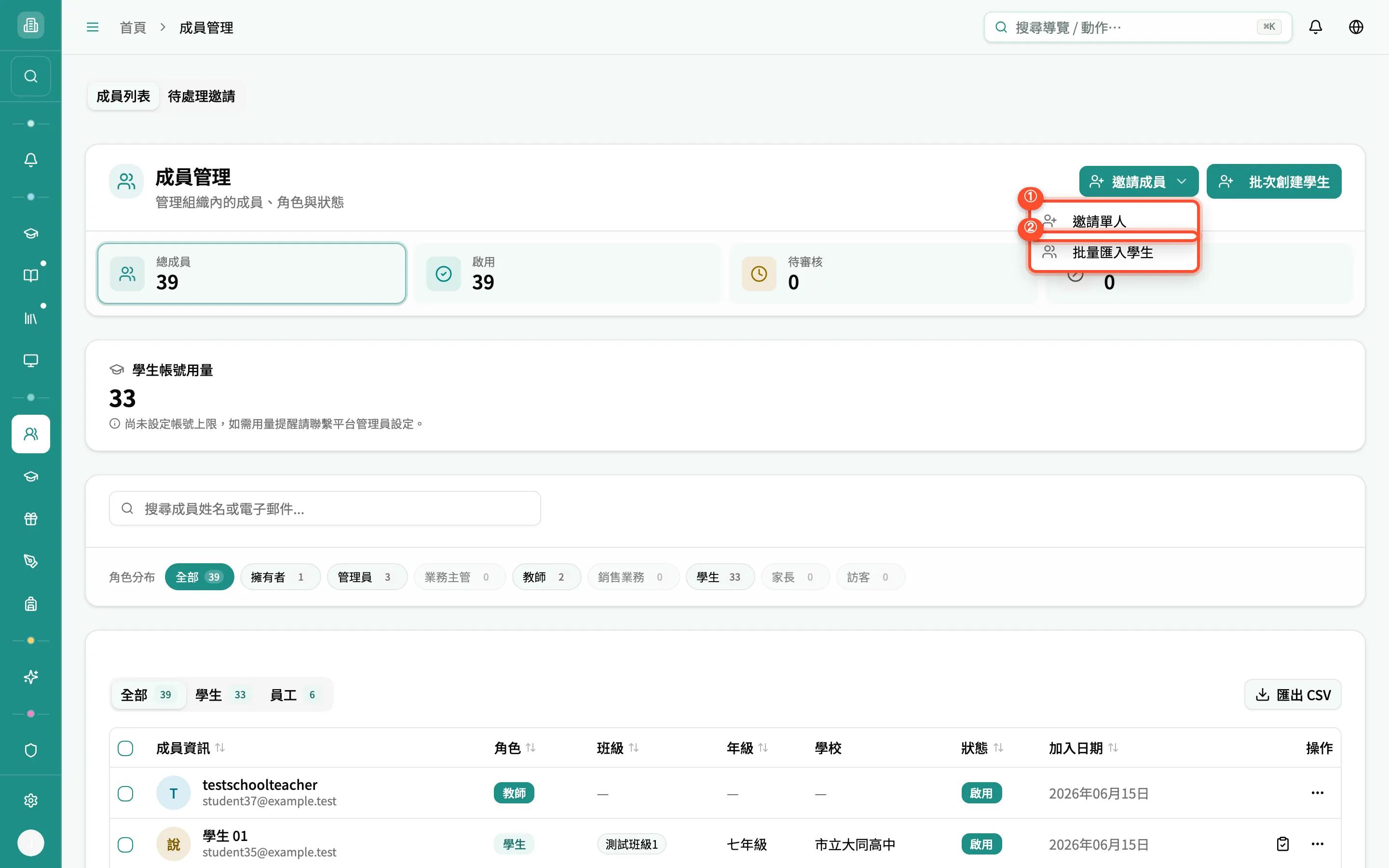Sort by 角色 column arrows
The height and width of the screenshot is (868, 1389).
[x=531, y=747]
